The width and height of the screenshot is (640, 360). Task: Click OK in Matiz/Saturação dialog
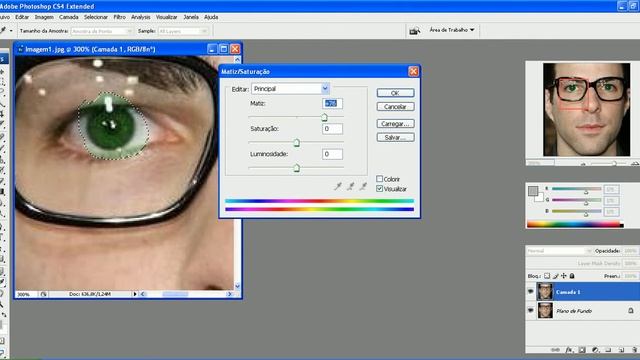click(395, 93)
